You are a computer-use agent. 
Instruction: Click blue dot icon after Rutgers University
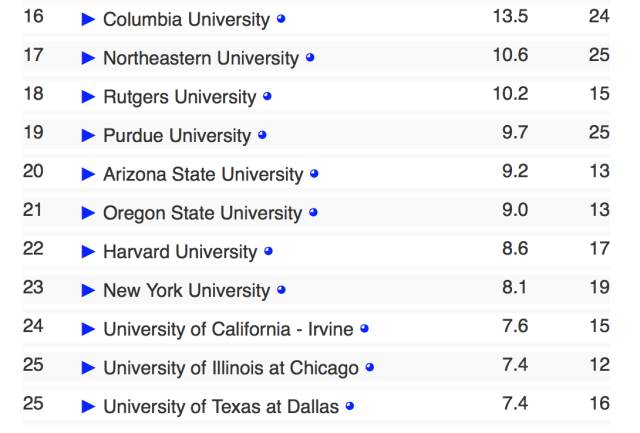[267, 97]
